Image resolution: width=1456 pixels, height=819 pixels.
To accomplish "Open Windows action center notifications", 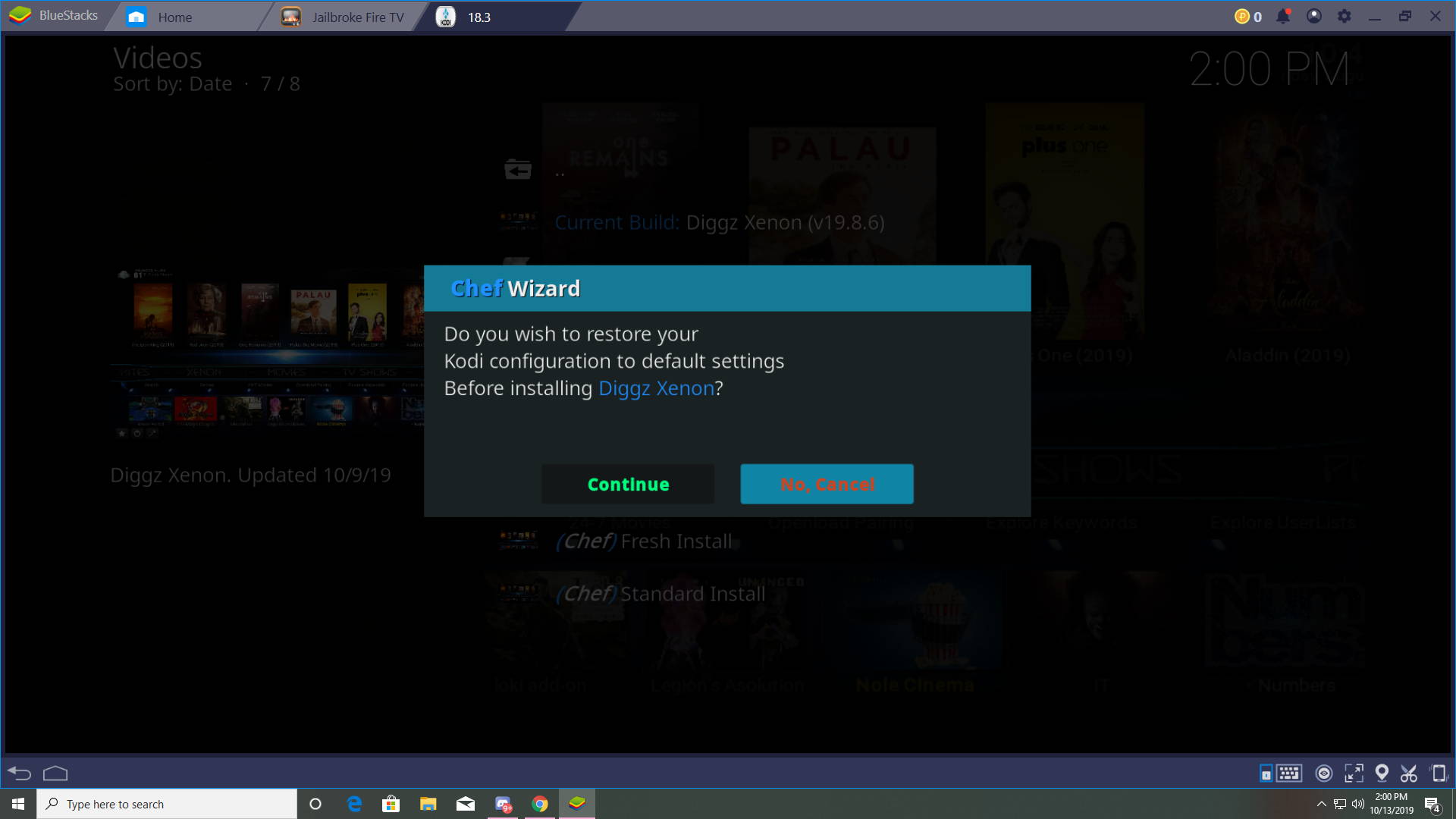I will coord(1432,805).
